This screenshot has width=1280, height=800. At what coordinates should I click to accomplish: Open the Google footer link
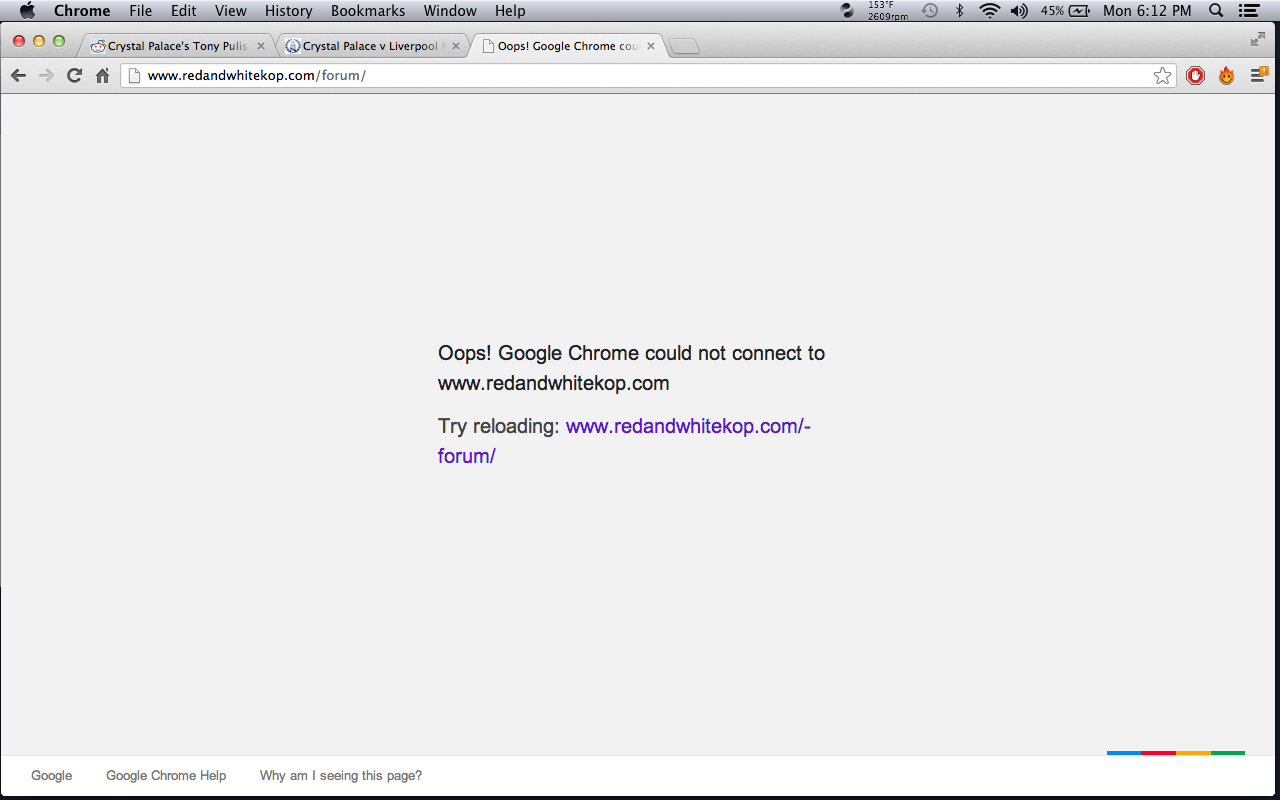[x=52, y=776]
